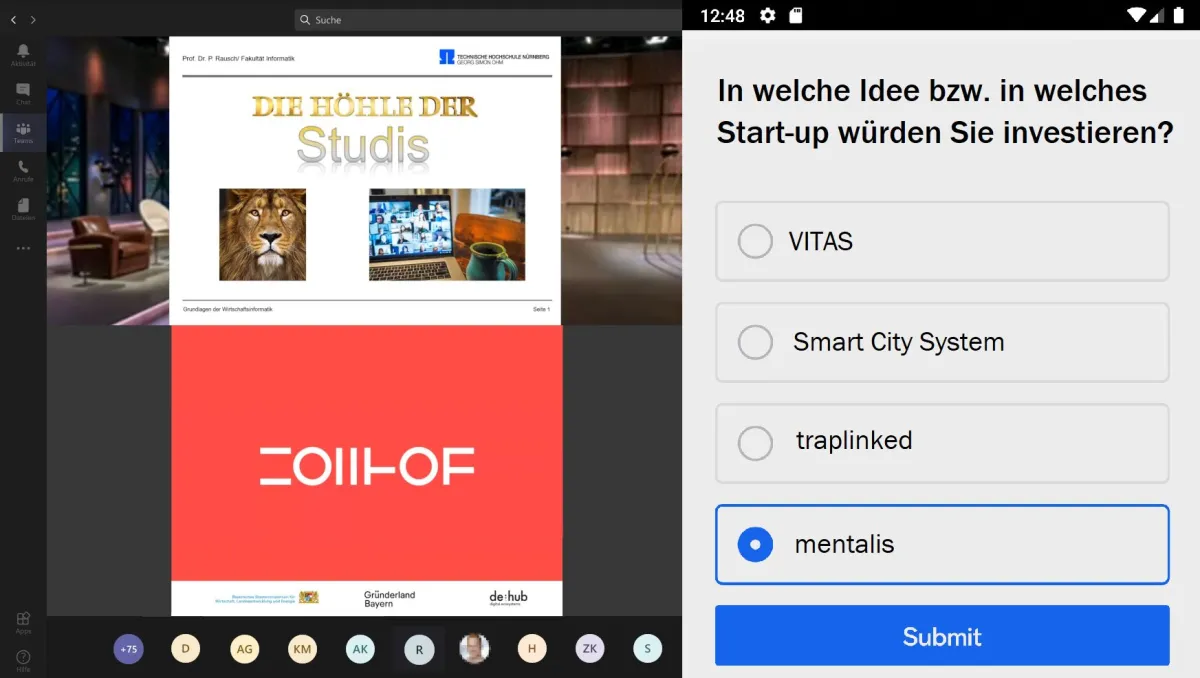1200x678 pixels.
Task: Open the Apps icon in sidebar
Action: 23,622
